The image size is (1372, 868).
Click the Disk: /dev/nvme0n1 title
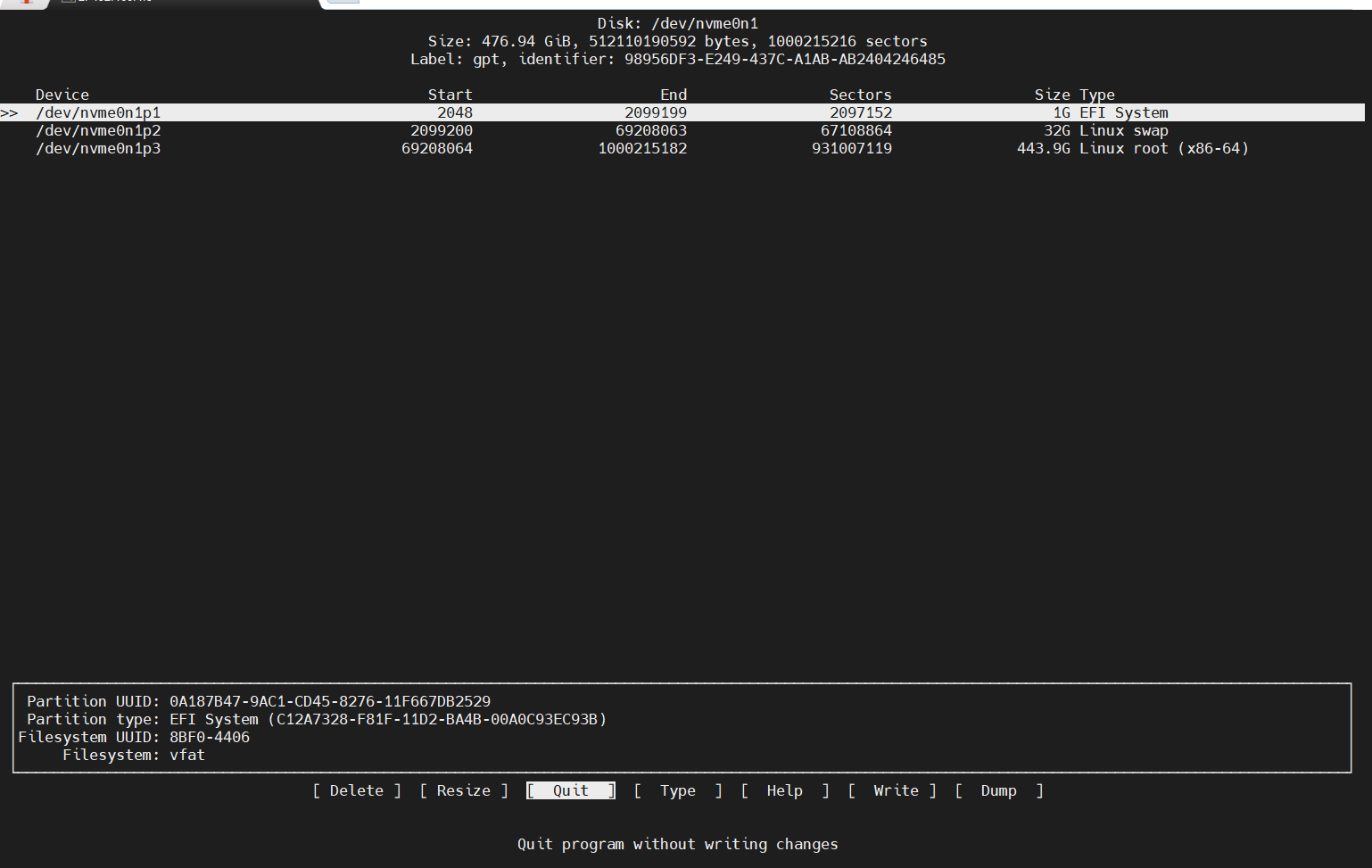coord(678,23)
